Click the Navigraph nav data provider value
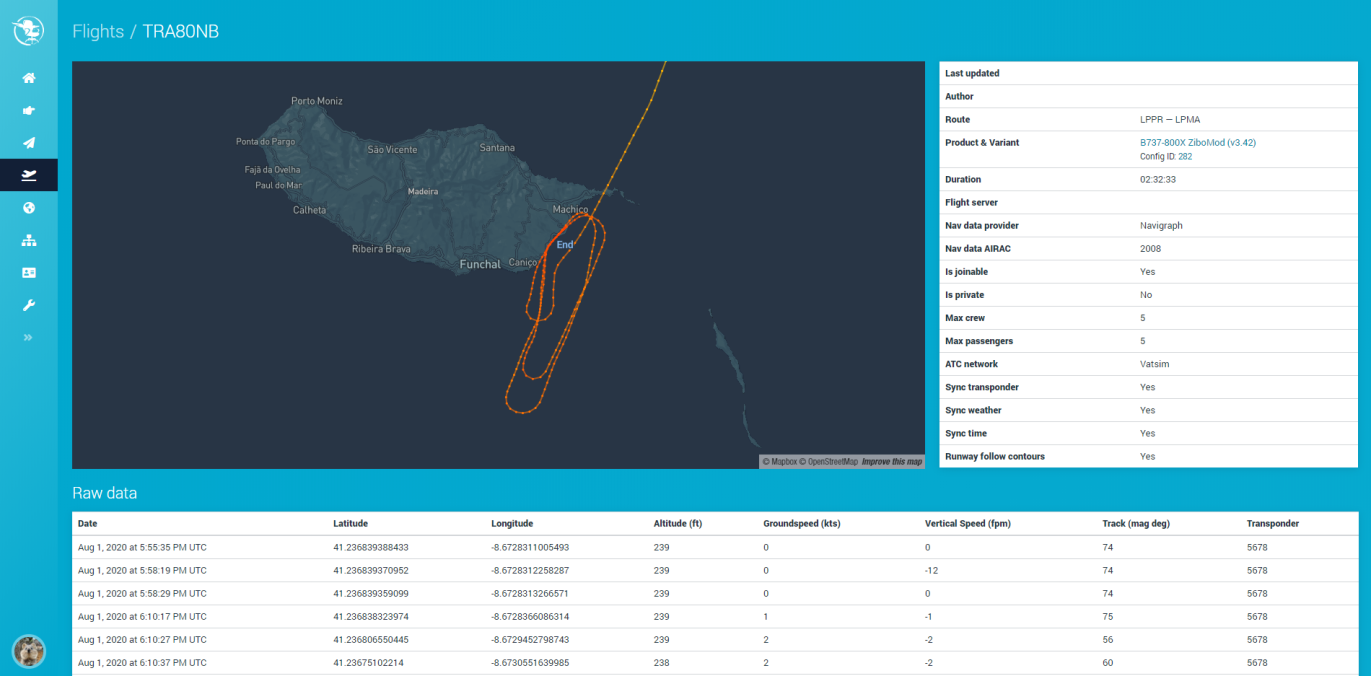This screenshot has width=1371, height=676. (x=1161, y=226)
